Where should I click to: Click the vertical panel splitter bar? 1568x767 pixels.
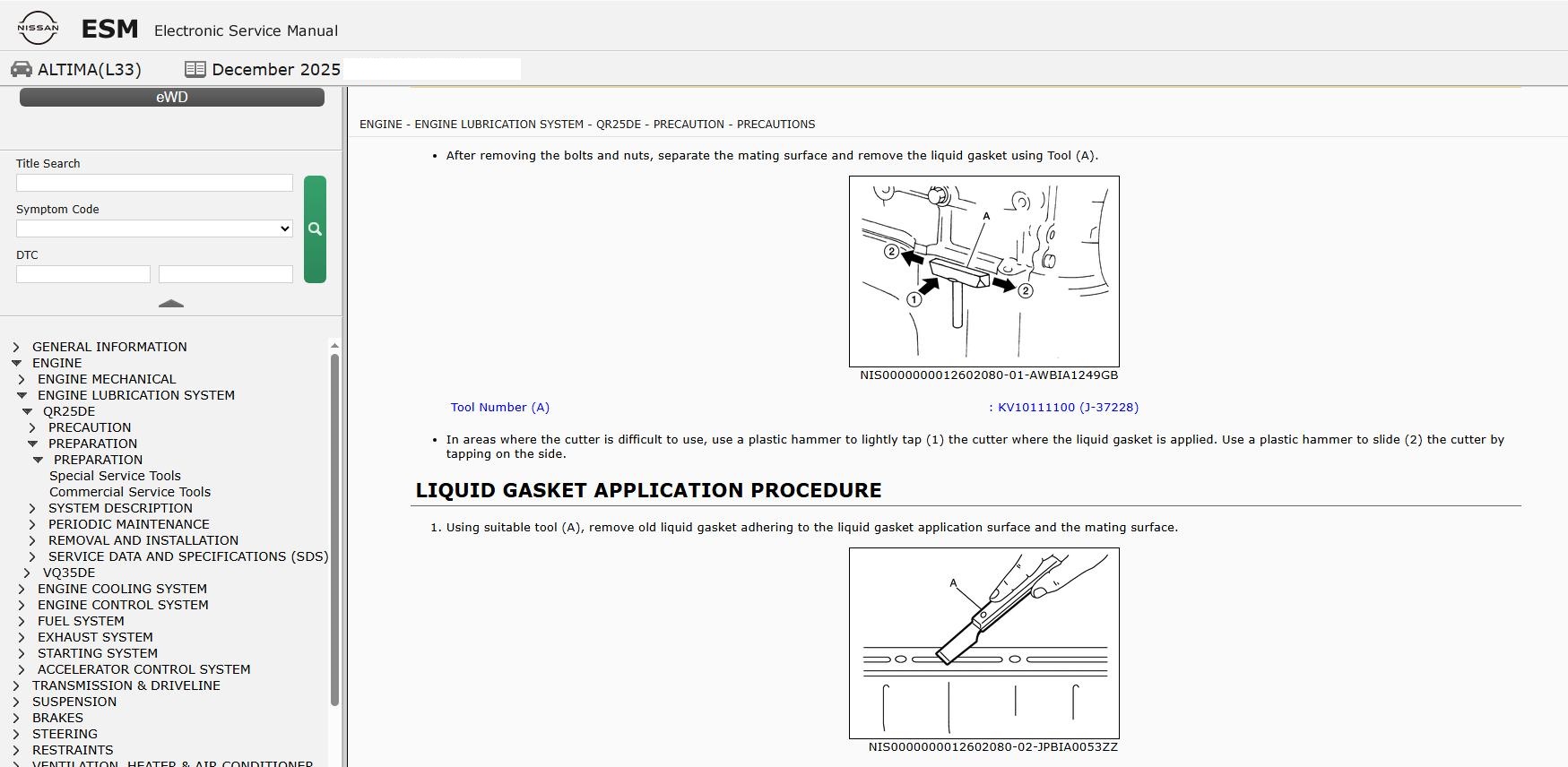click(345, 427)
